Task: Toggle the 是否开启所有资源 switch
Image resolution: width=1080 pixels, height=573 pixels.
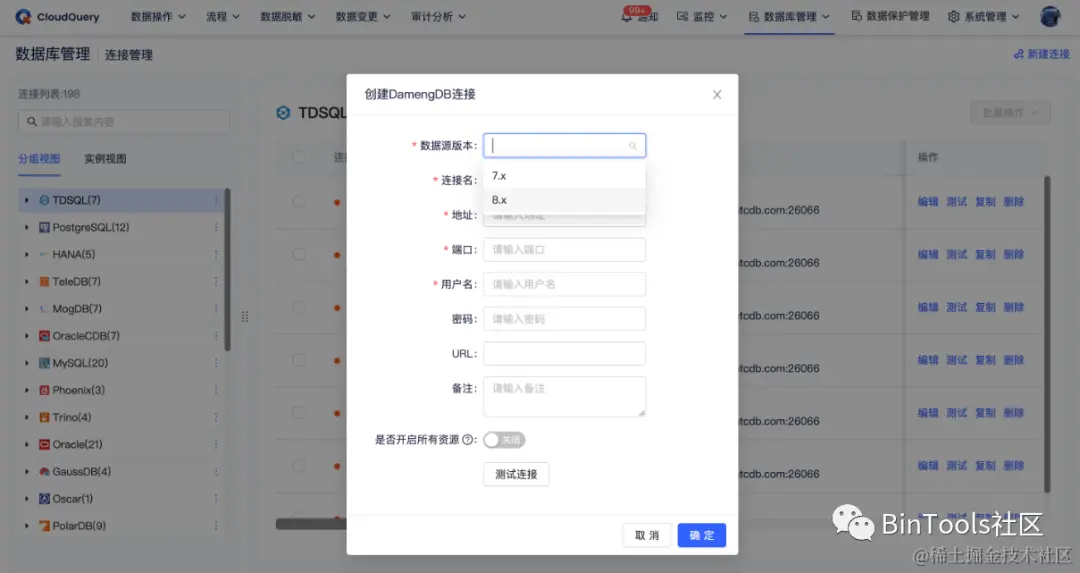Action: point(504,440)
